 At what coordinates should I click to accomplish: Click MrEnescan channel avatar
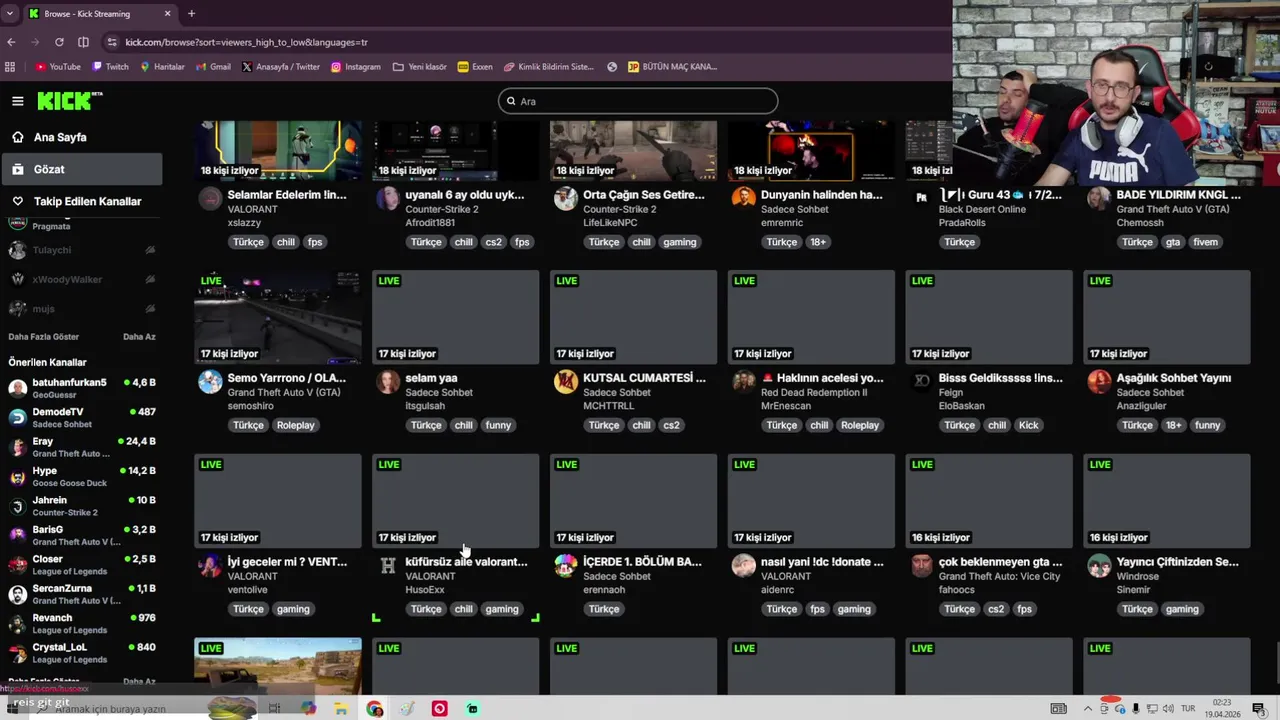(743, 381)
